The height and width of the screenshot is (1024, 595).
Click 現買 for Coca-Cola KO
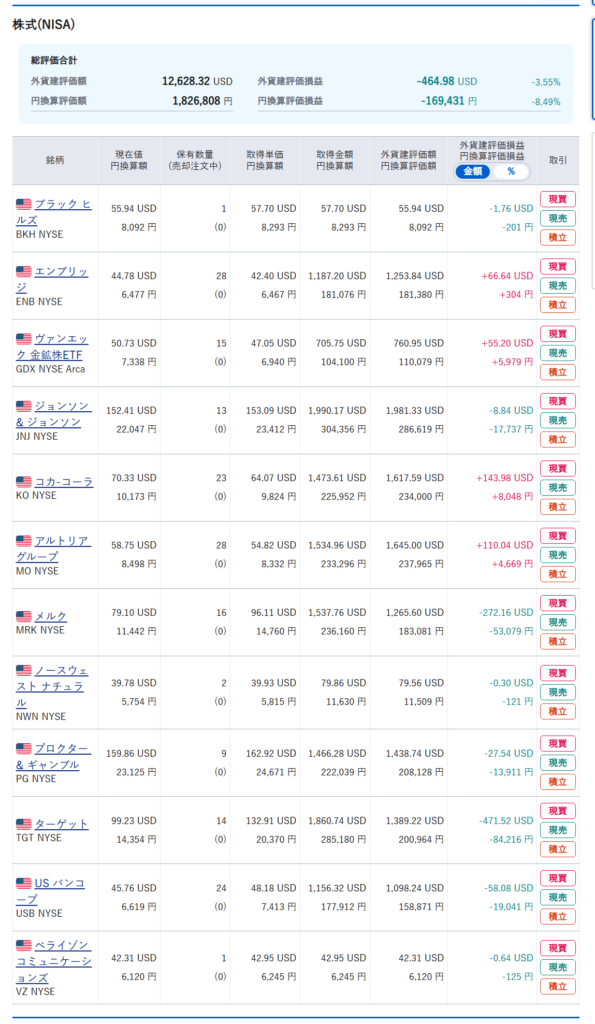pos(557,468)
